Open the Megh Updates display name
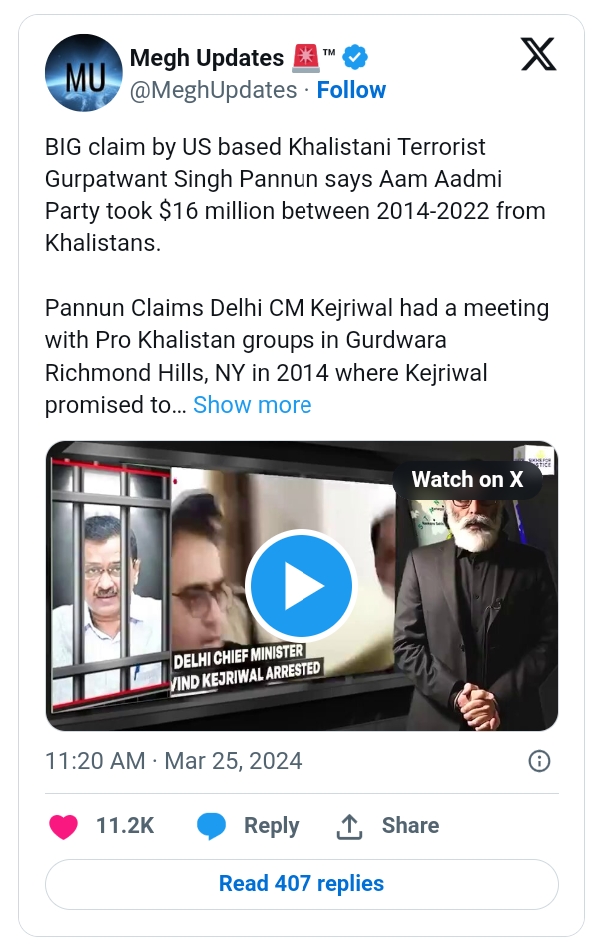The image size is (605, 949). (x=207, y=57)
